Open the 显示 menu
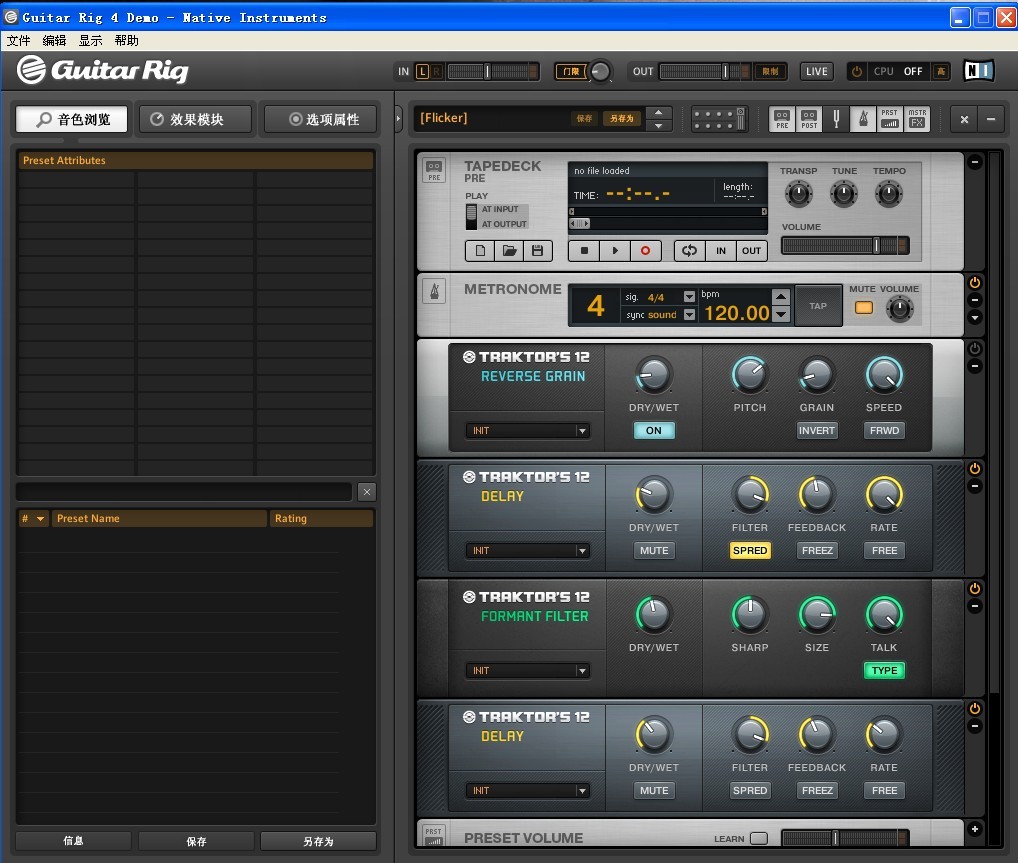This screenshot has height=863, width=1018. 90,40
